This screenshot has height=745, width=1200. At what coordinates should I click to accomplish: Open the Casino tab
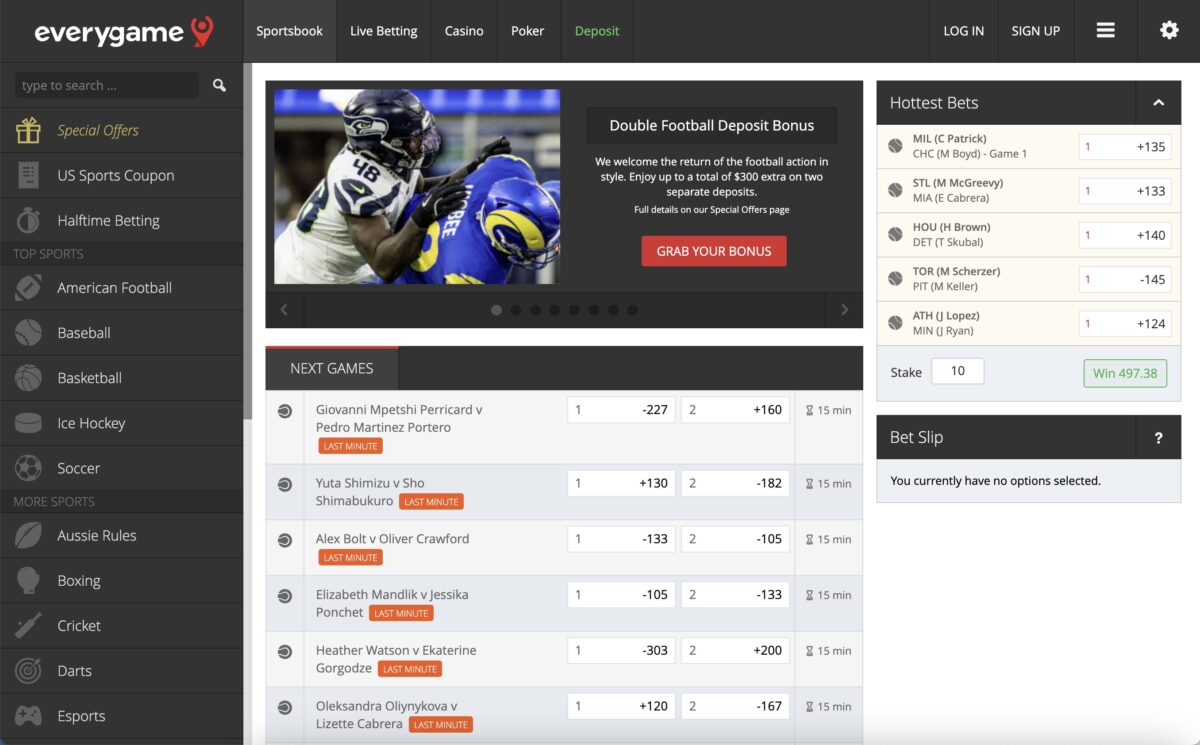coord(464,31)
